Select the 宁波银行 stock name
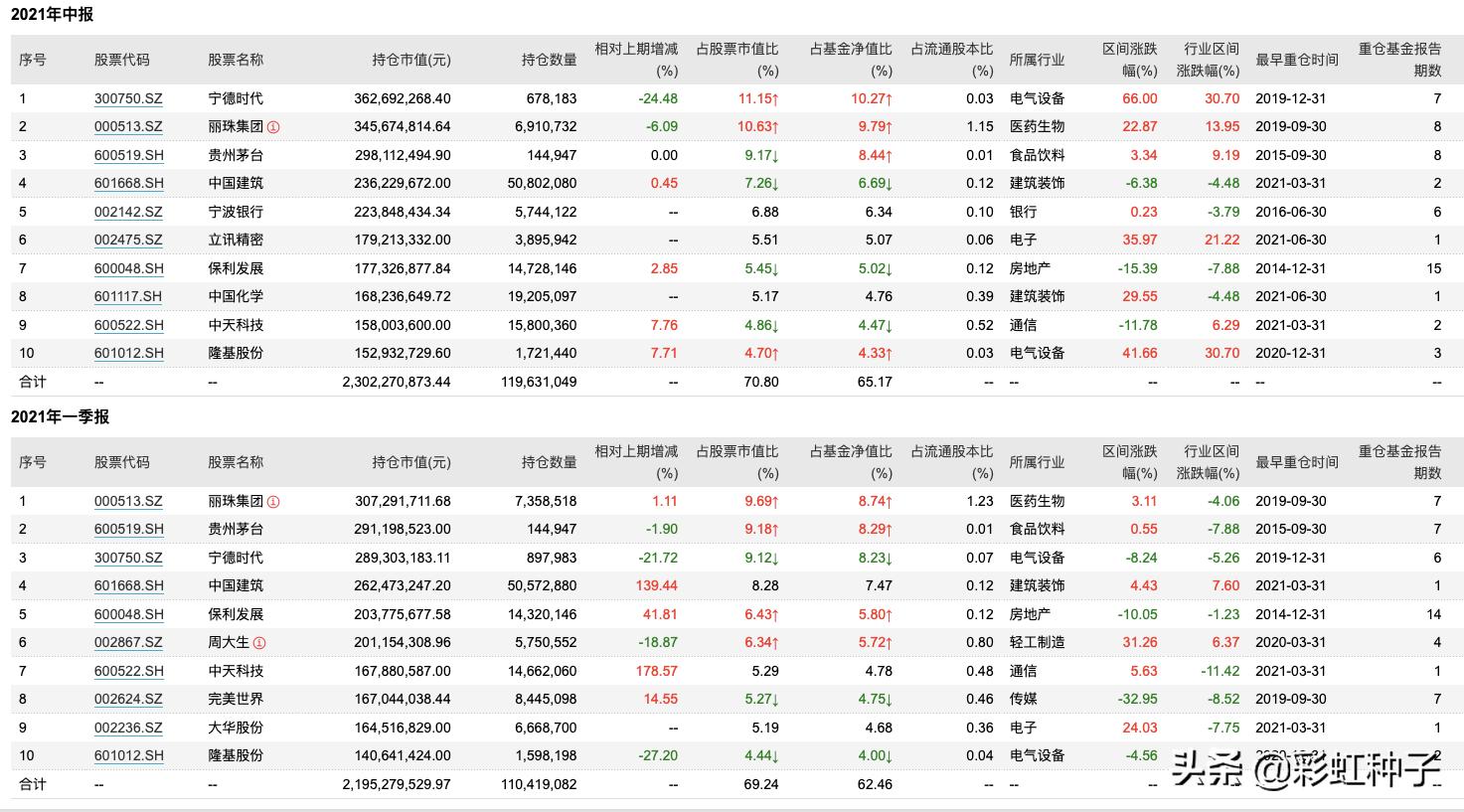 pyautogui.click(x=236, y=212)
